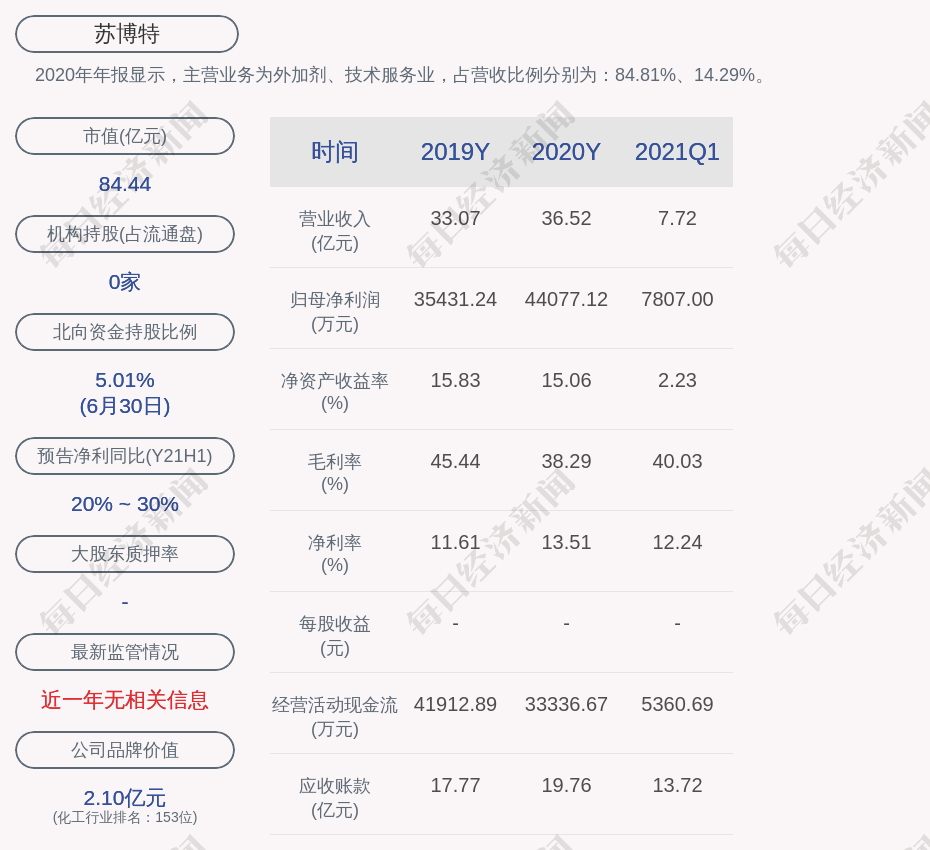This screenshot has height=850, width=930.
Task: Open the 北向资金持股比例 label pill
Action: (125, 332)
